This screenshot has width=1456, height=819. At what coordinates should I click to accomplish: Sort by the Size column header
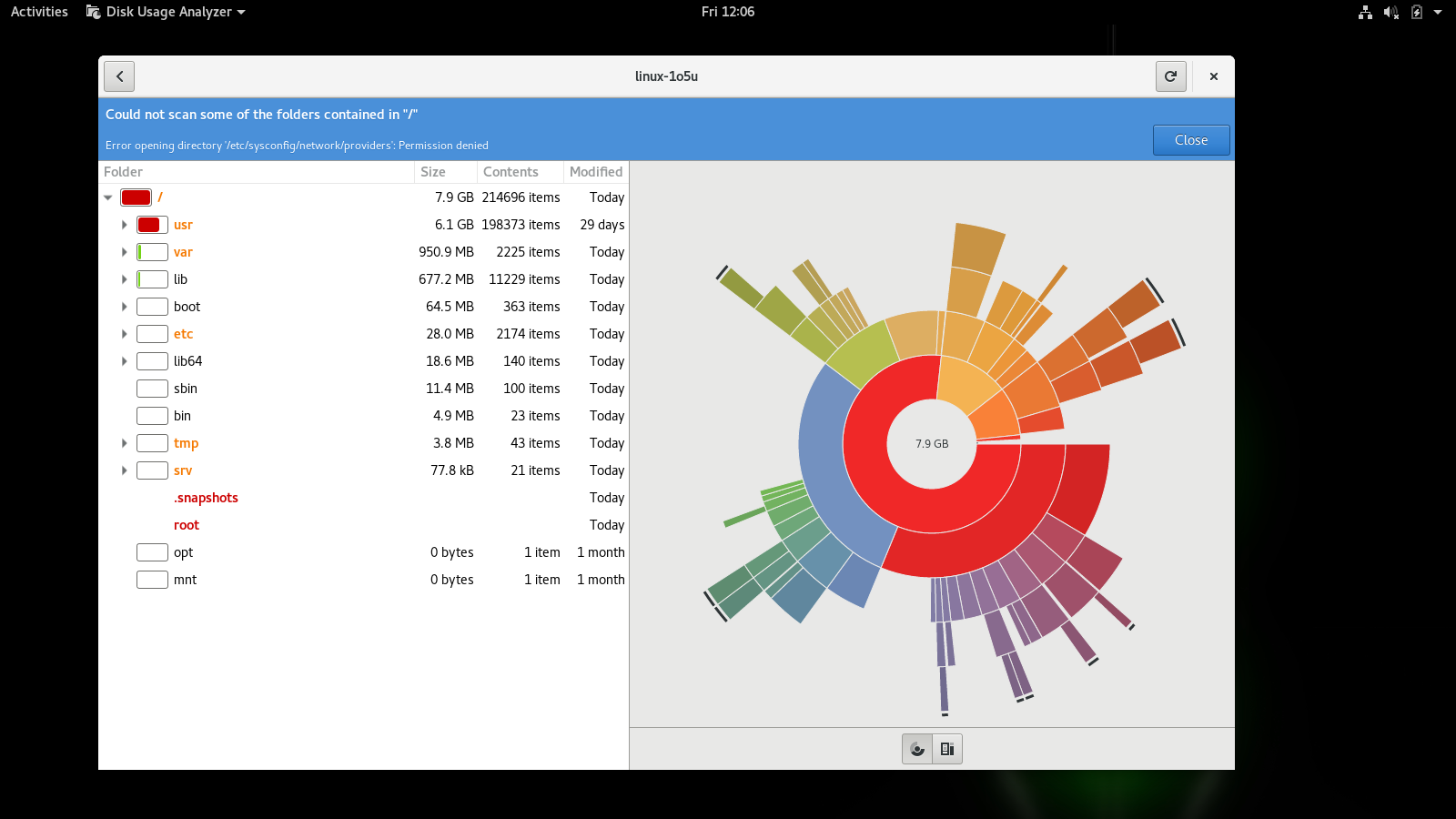coord(434,172)
